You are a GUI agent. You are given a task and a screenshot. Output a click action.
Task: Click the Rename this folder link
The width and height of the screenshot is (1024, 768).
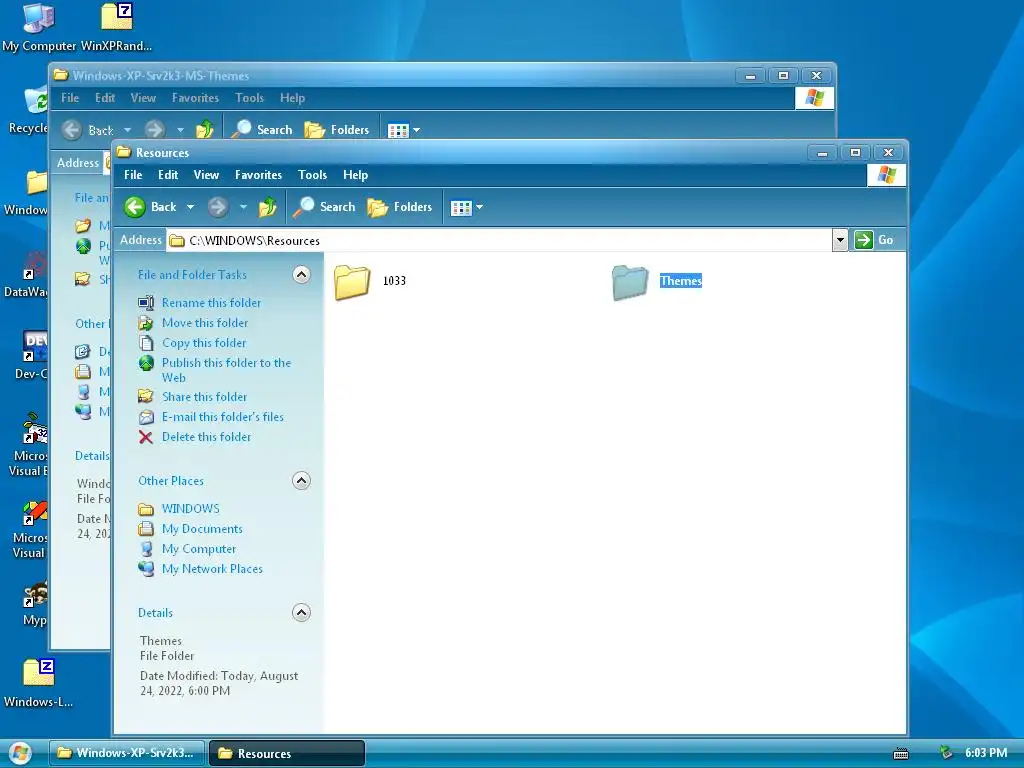click(212, 303)
